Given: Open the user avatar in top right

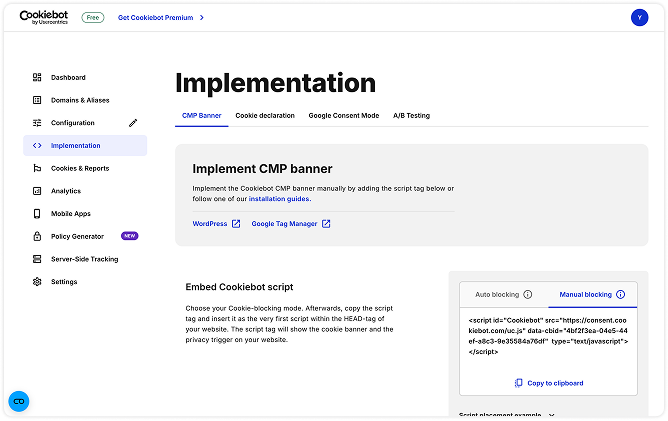Looking at the screenshot, I should tap(639, 17).
